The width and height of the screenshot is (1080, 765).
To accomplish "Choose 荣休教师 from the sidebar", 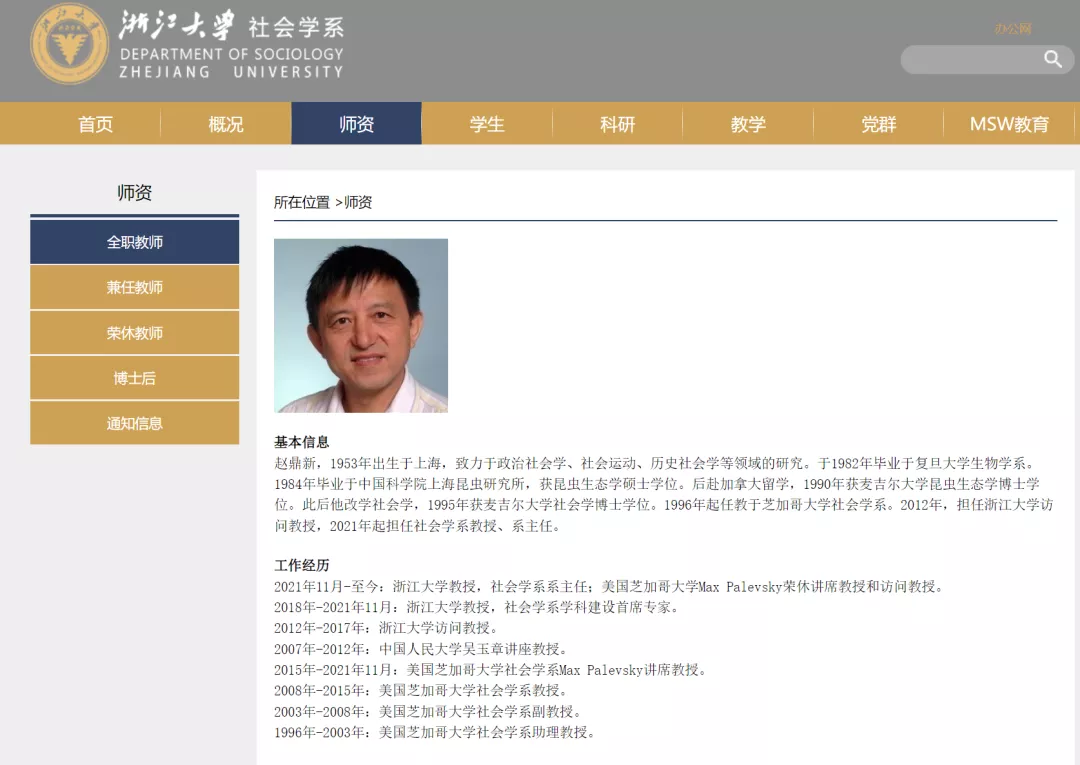I will coord(135,333).
